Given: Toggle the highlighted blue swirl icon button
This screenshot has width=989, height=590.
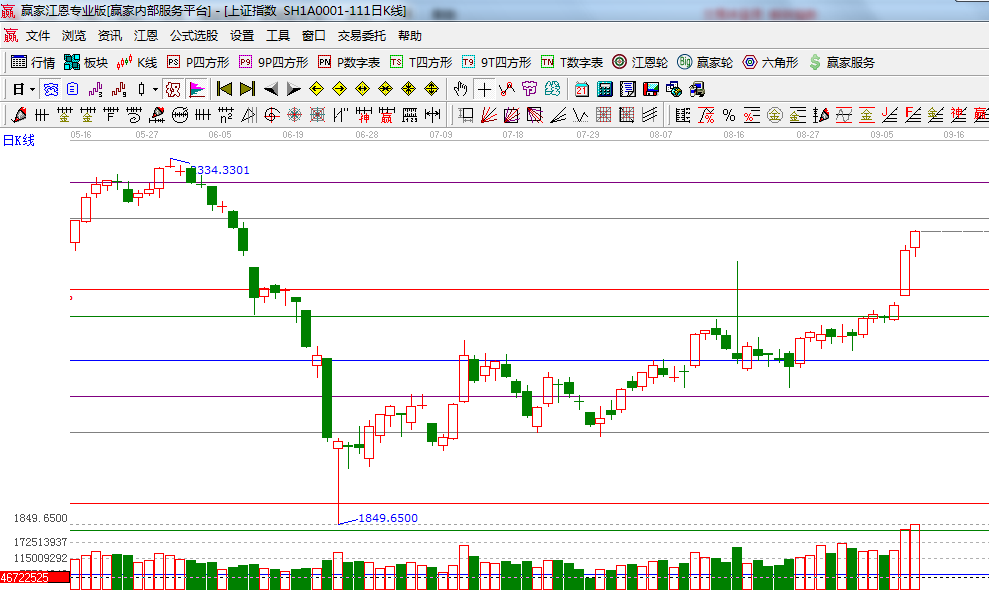Looking at the screenshot, I should [x=49, y=89].
